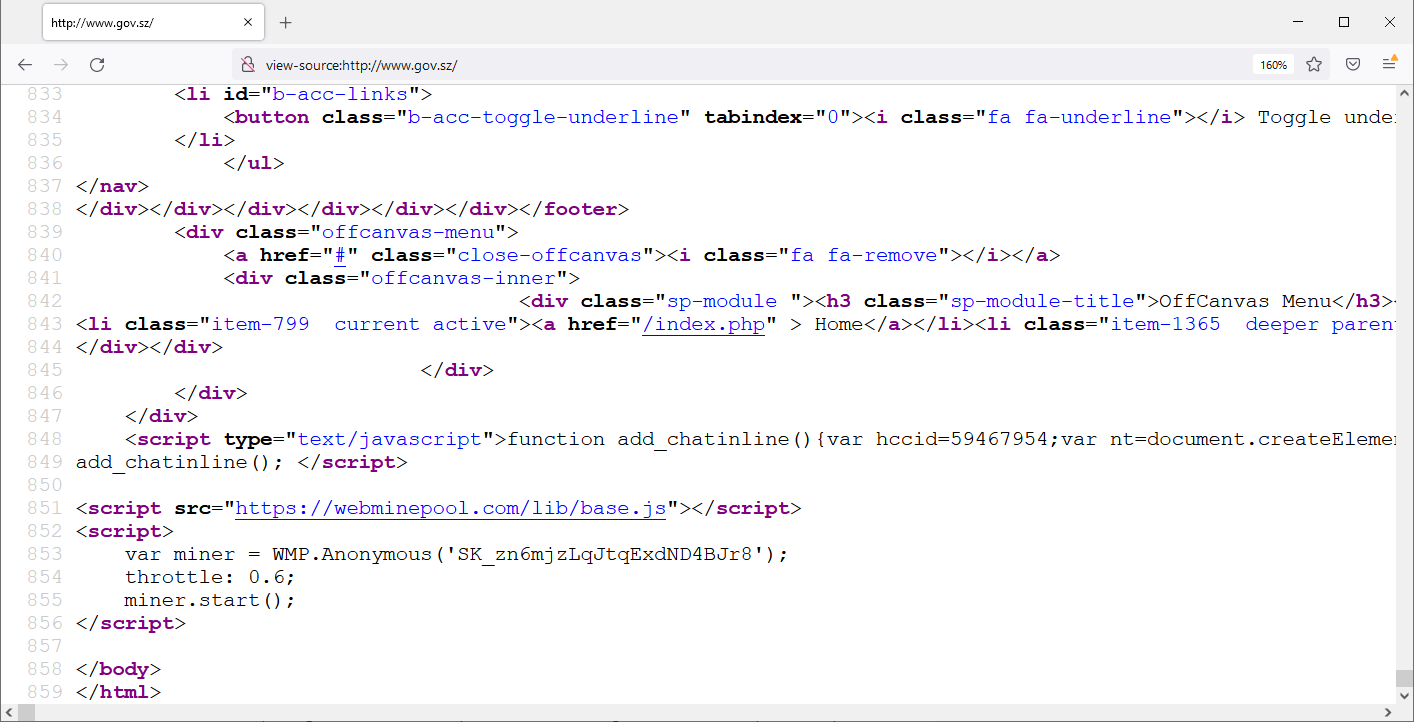Image resolution: width=1414 pixels, height=722 pixels.
Task: Select the http://www.gov.sz/ tab
Action: pyautogui.click(x=153, y=22)
